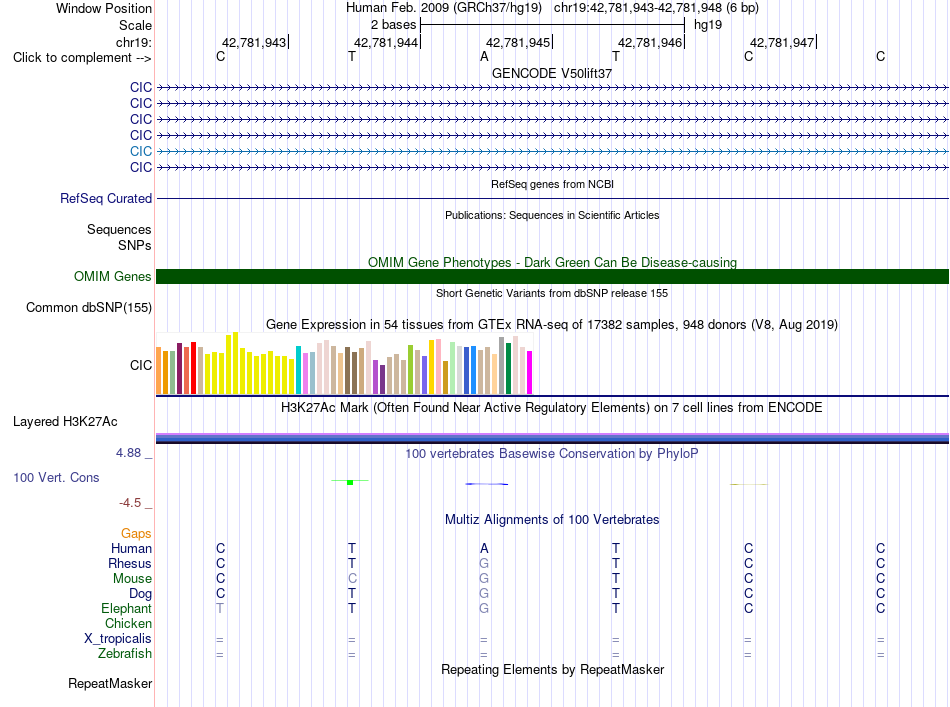Click the -4.5 lower axis value
The height and width of the screenshot is (707, 950).
coord(130,502)
